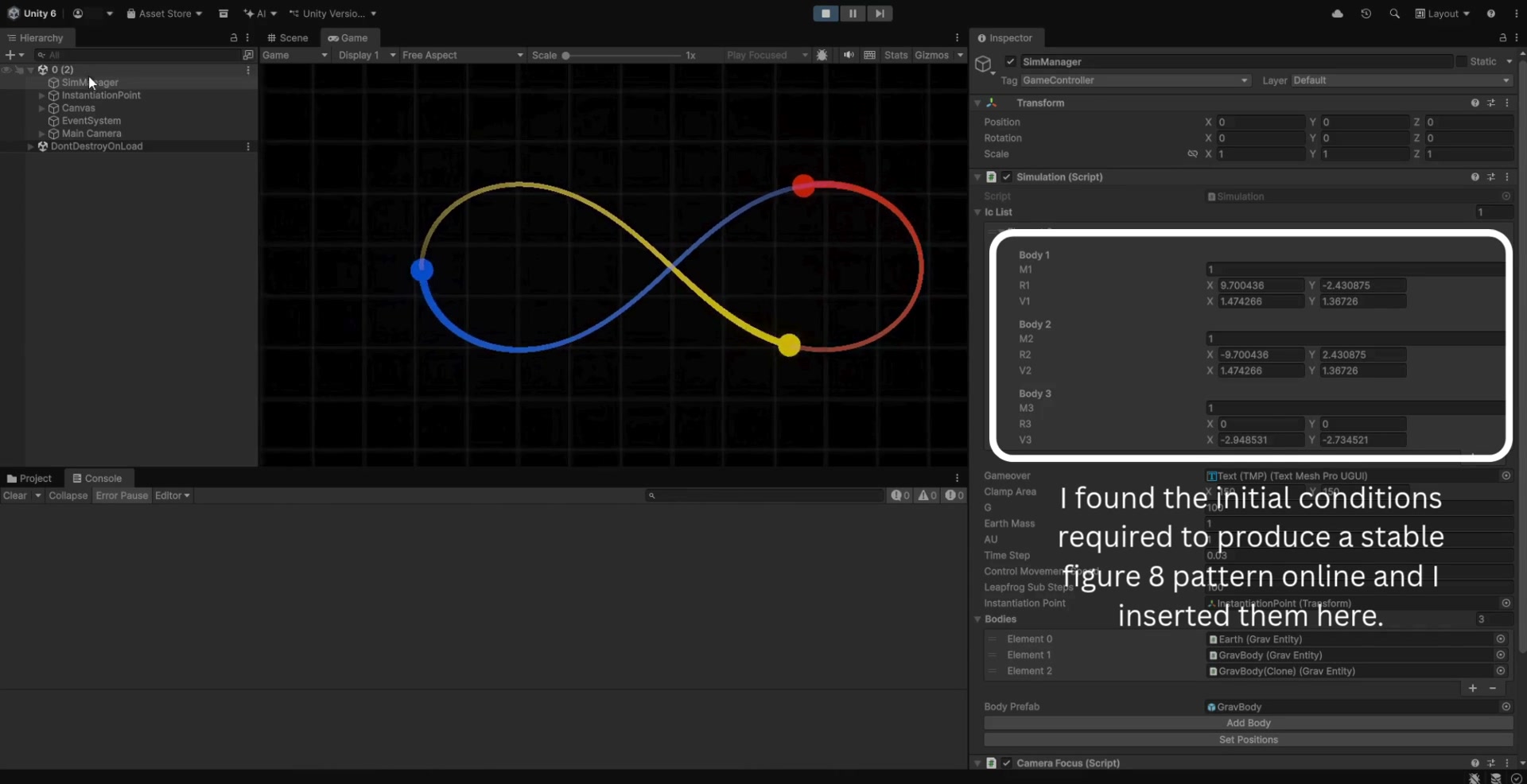Step forward one frame
Image resolution: width=1527 pixels, height=784 pixels.
coord(880,14)
